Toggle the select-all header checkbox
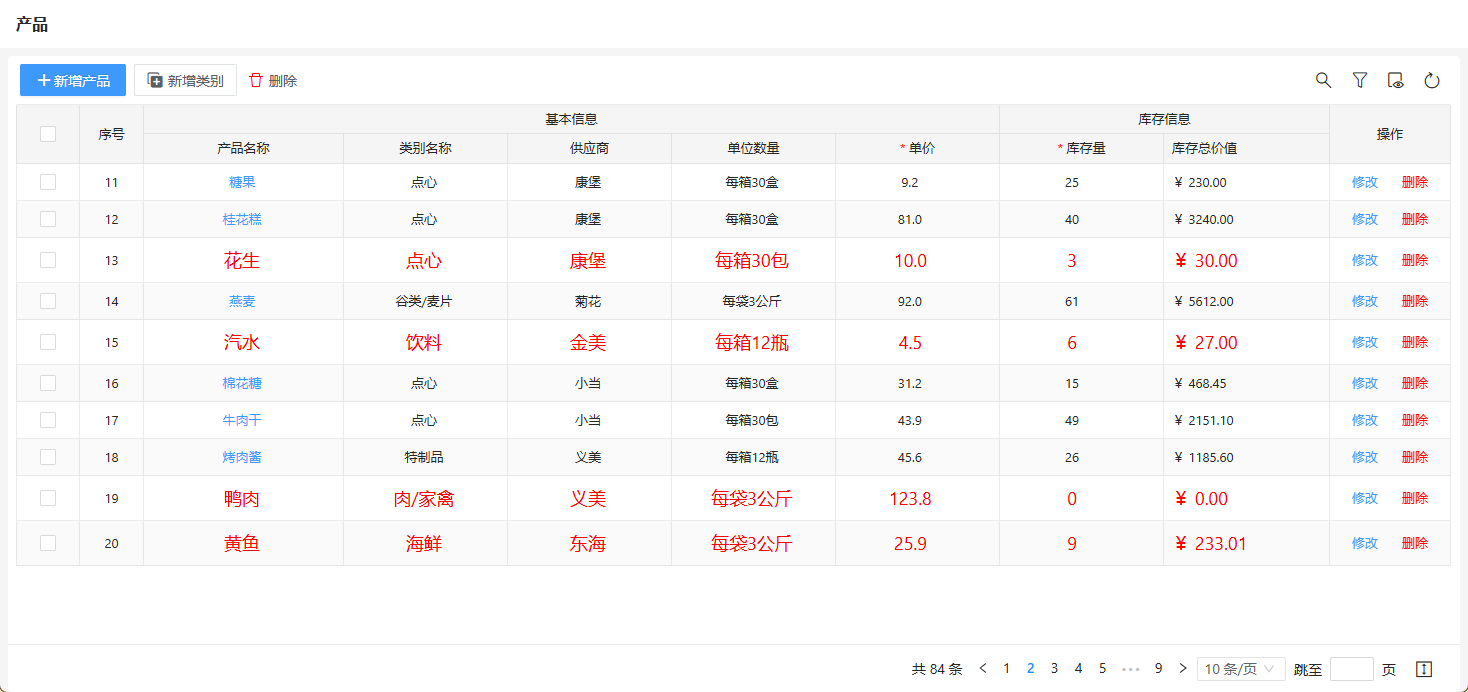 click(x=48, y=134)
